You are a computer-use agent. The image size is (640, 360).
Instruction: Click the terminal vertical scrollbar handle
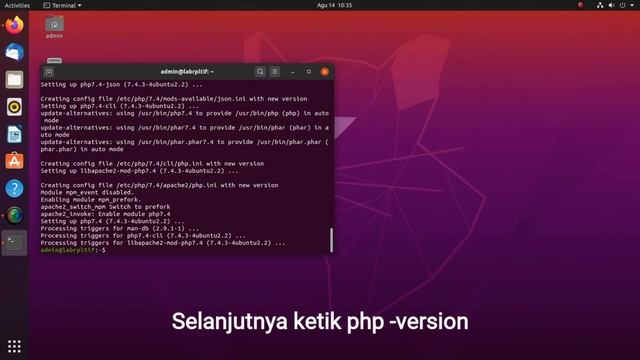[x=331, y=240]
